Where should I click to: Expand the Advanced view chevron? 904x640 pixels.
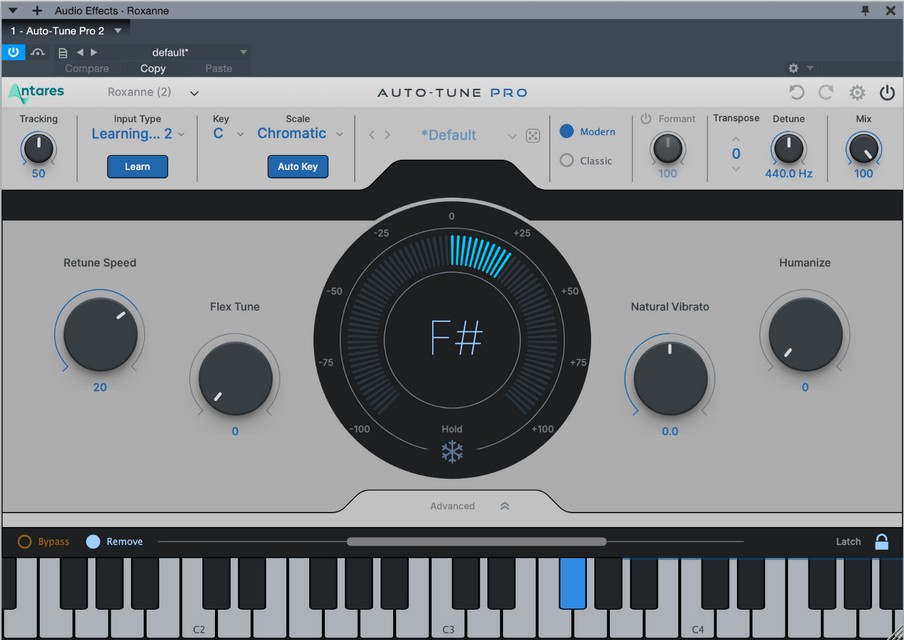[x=504, y=506]
